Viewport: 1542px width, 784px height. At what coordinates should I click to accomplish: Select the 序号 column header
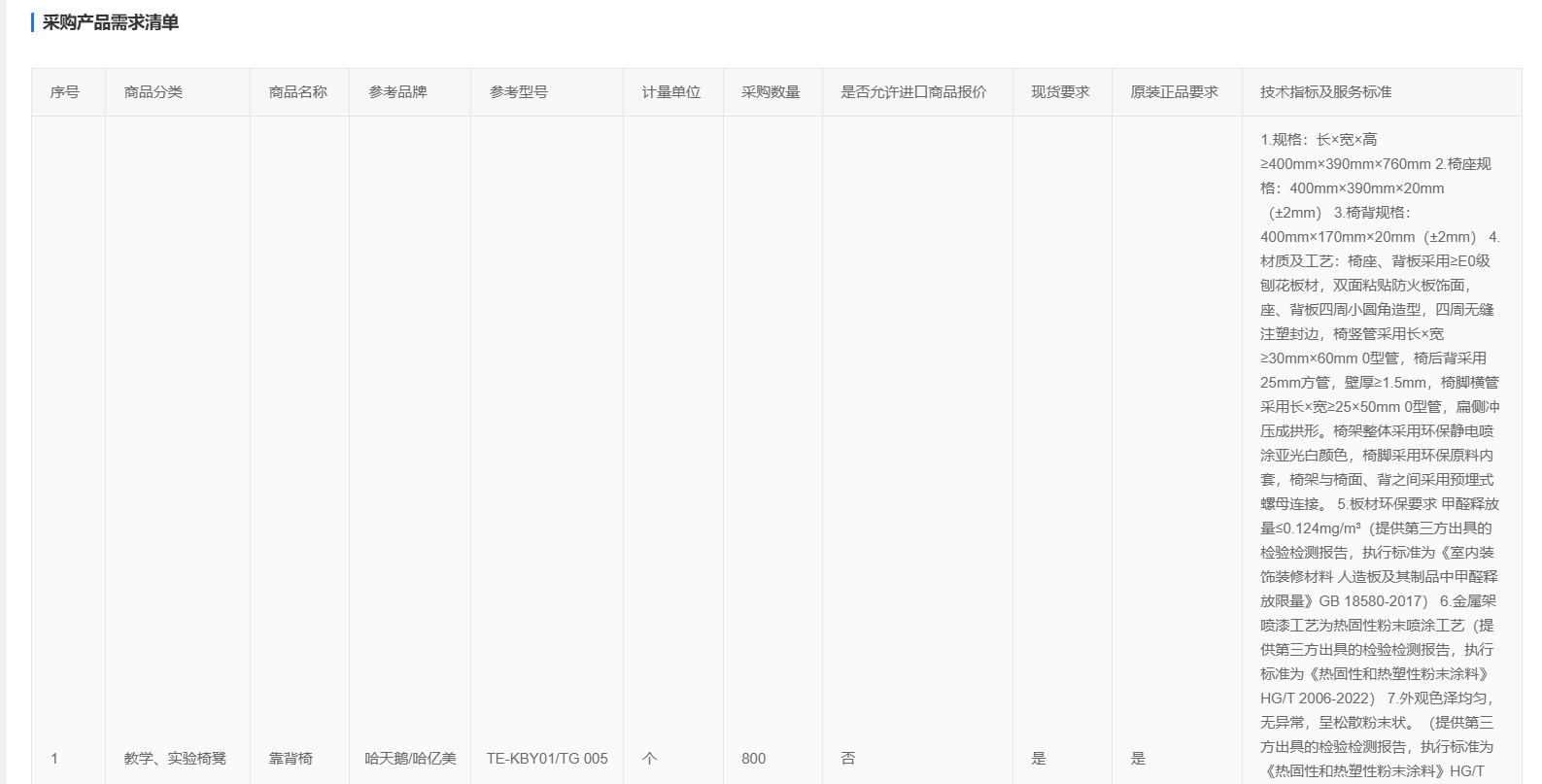(65, 92)
